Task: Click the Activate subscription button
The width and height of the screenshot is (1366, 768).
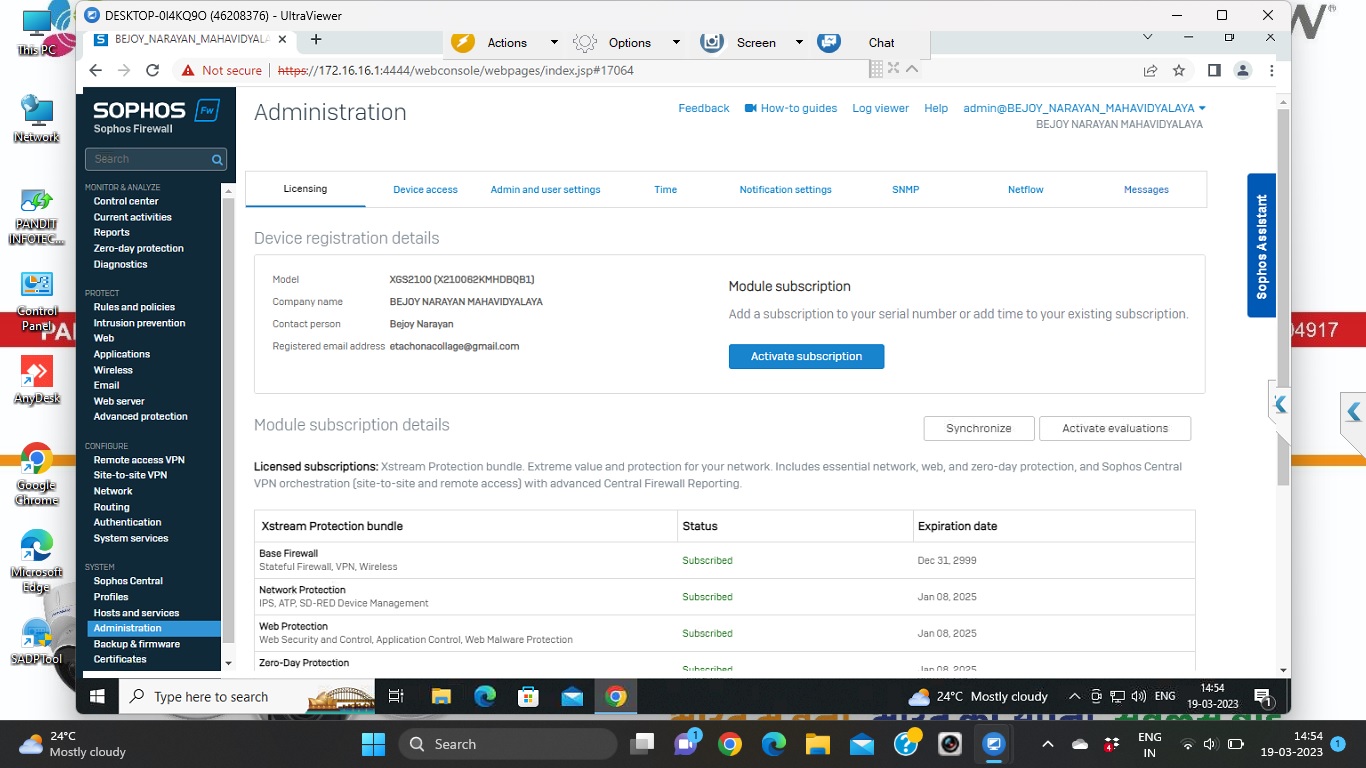Action: [806, 356]
